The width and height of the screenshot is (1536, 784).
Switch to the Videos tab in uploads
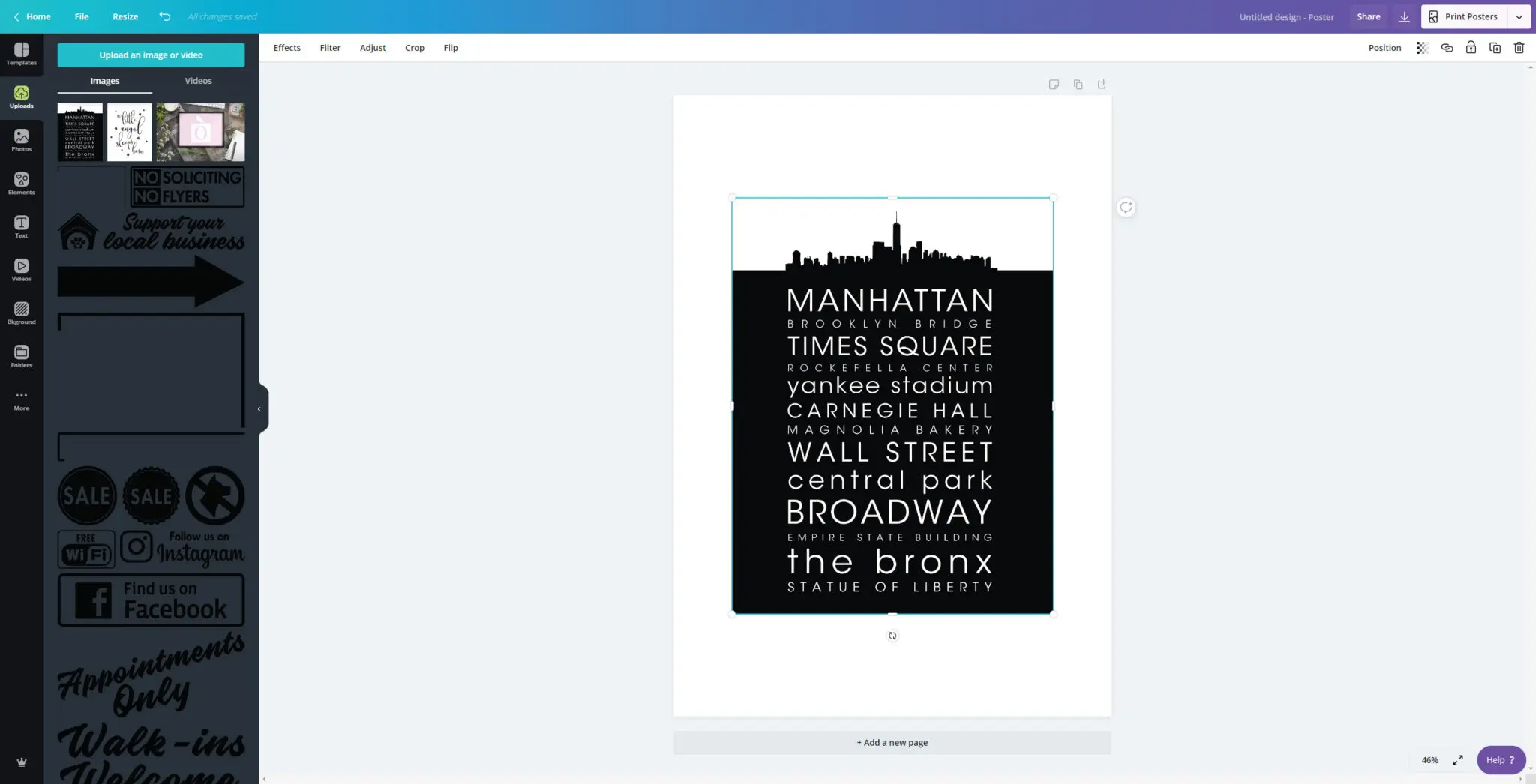point(198,81)
